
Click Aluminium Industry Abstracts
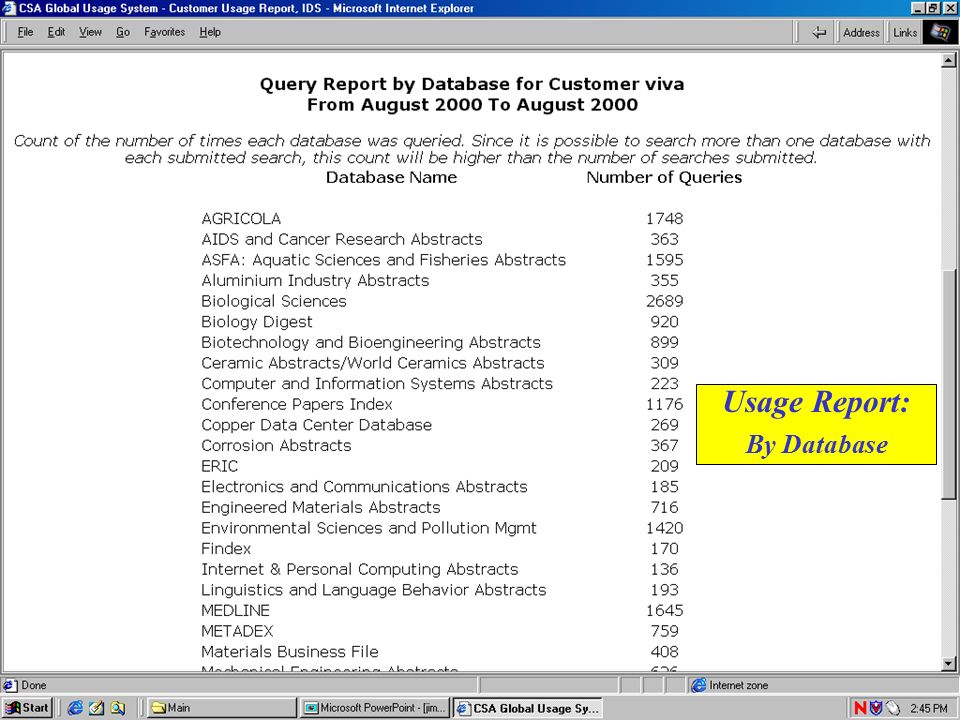click(x=315, y=280)
